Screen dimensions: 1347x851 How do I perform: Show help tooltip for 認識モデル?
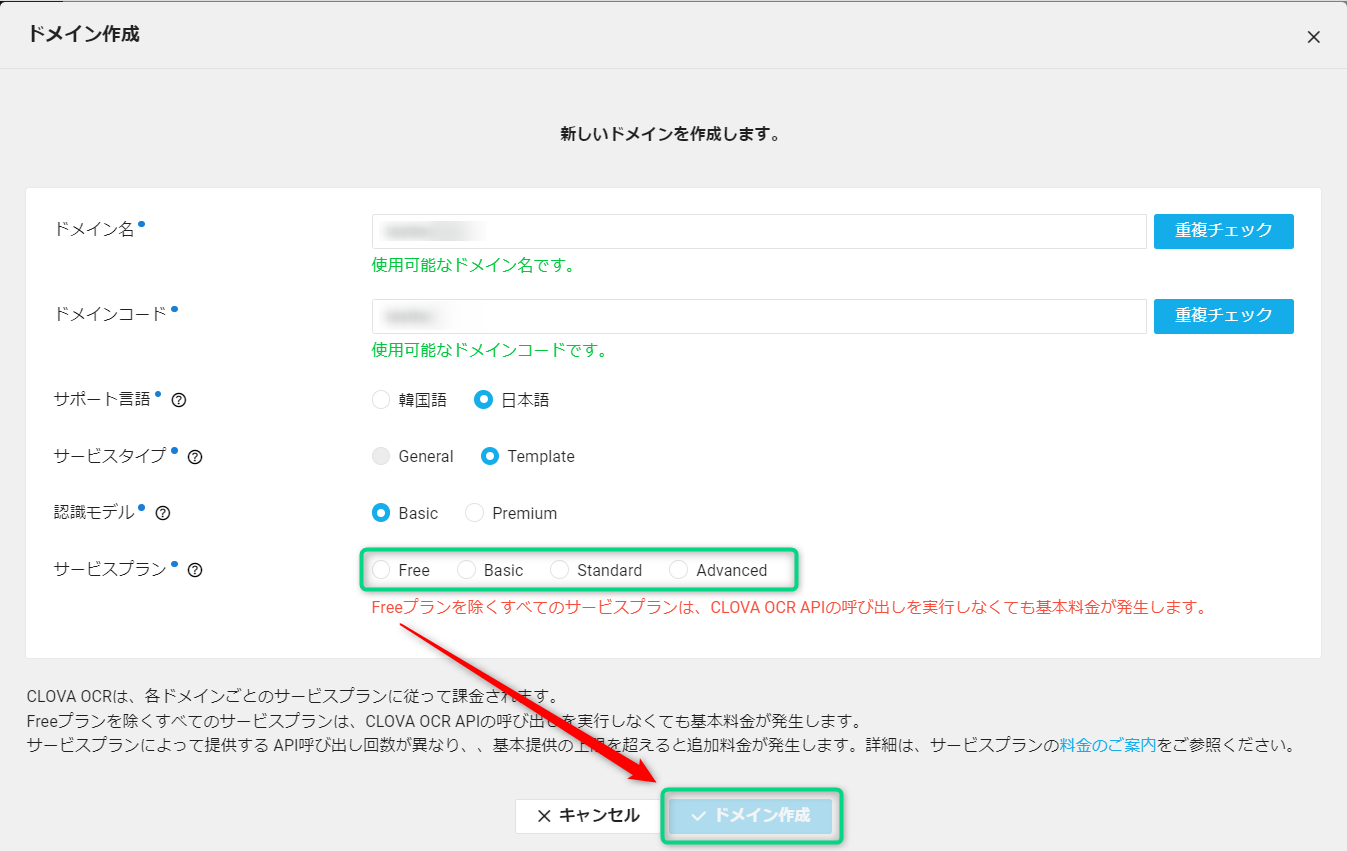coord(163,513)
